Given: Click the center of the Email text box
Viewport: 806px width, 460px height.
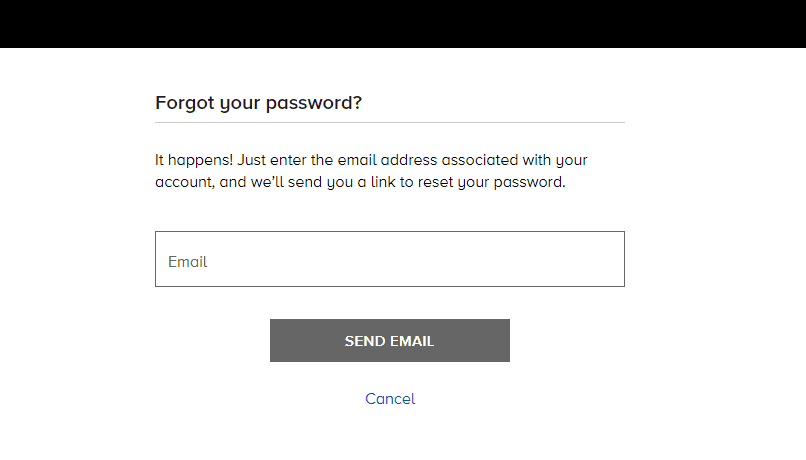Looking at the screenshot, I should 390,259.
